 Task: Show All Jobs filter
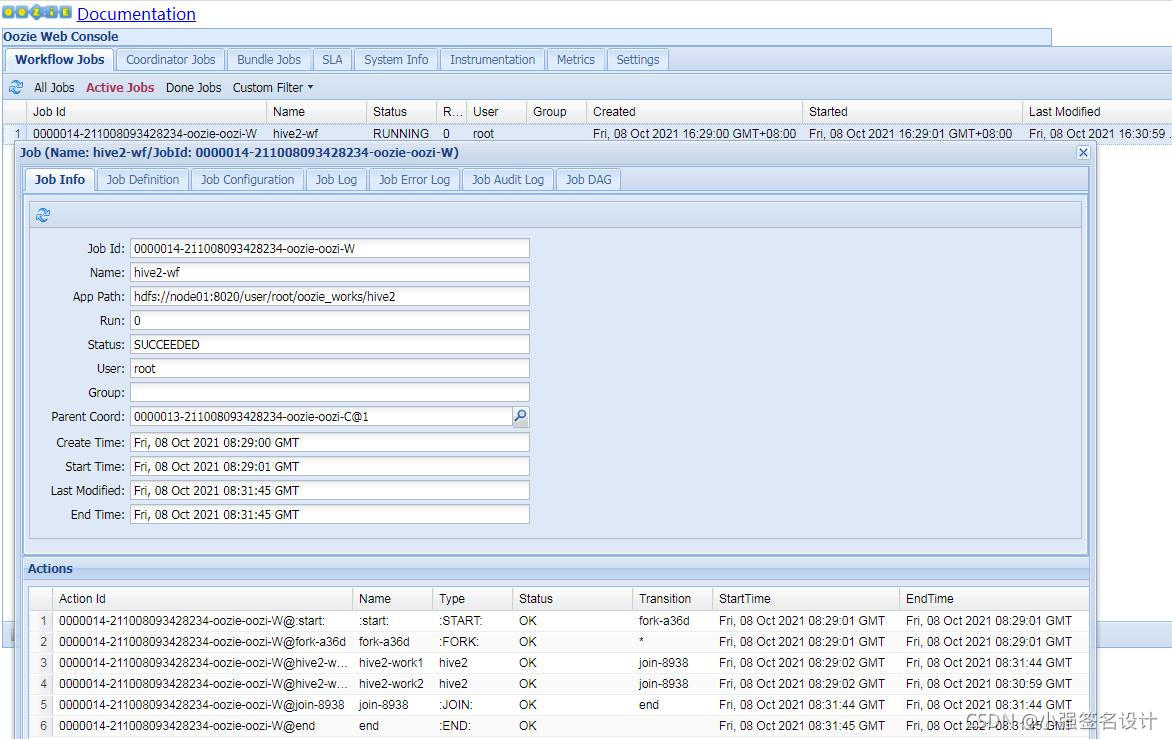(x=54, y=87)
